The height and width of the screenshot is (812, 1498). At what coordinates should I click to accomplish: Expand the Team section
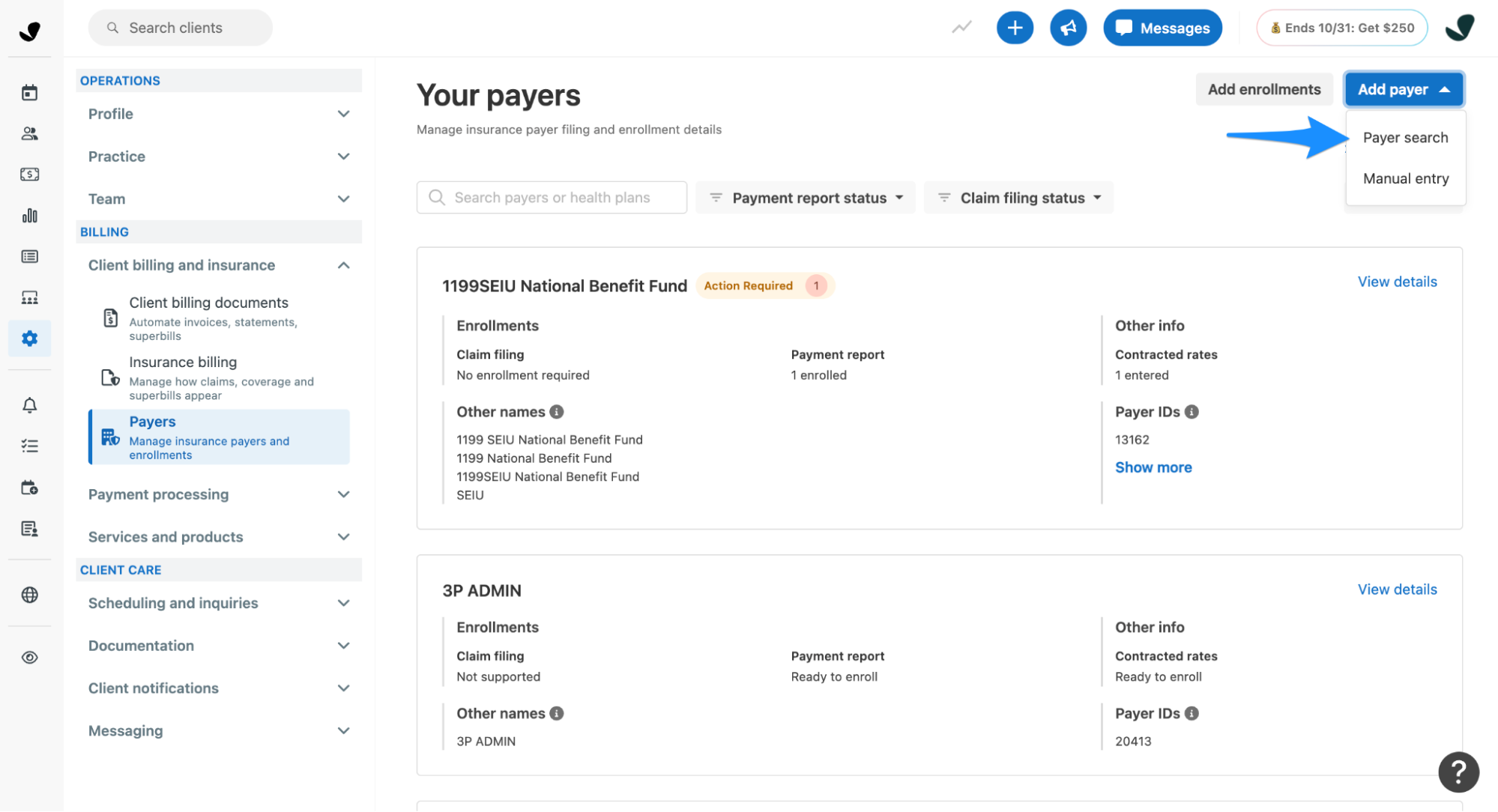[219, 199]
